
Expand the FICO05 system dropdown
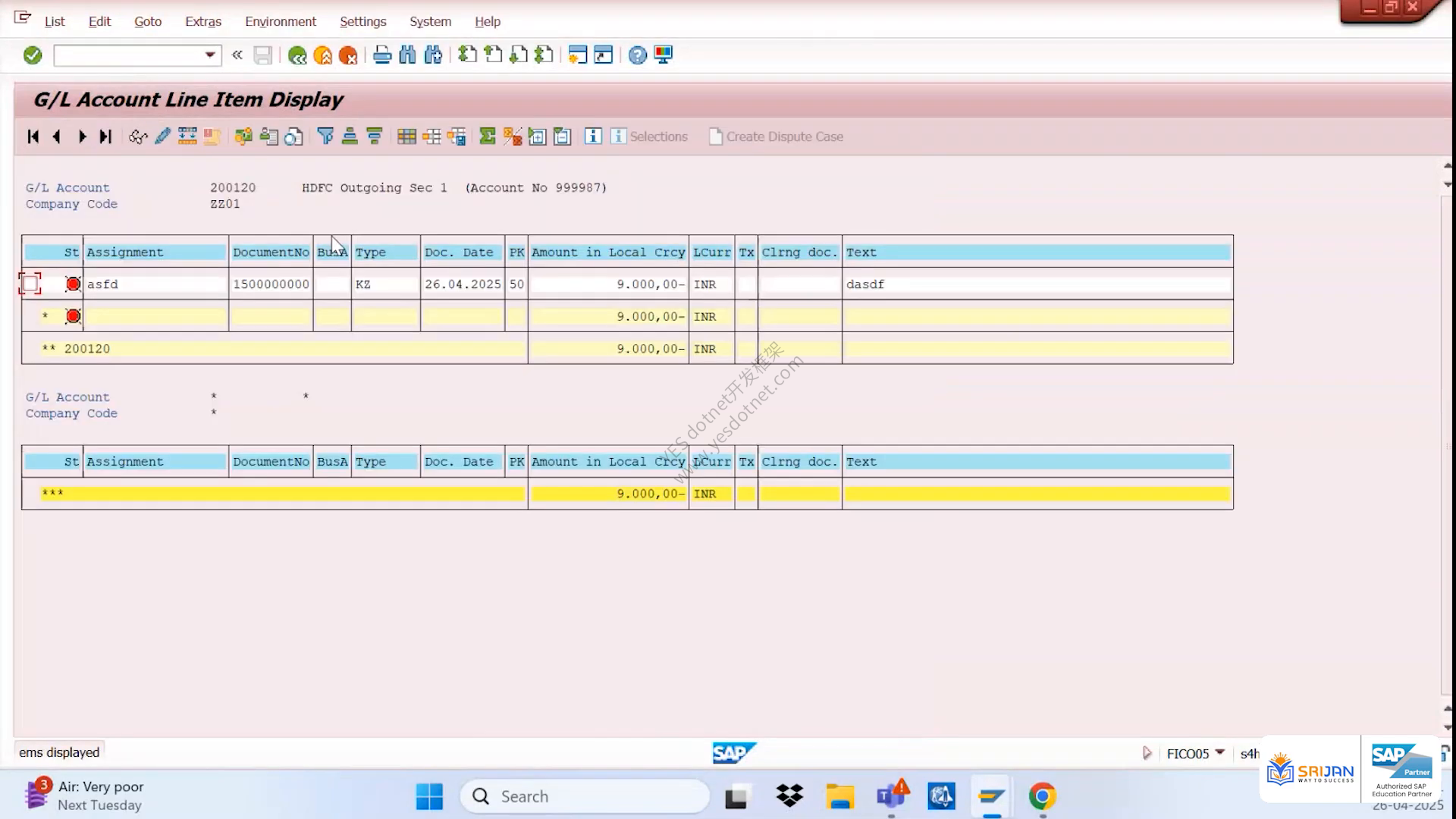coord(1220,753)
